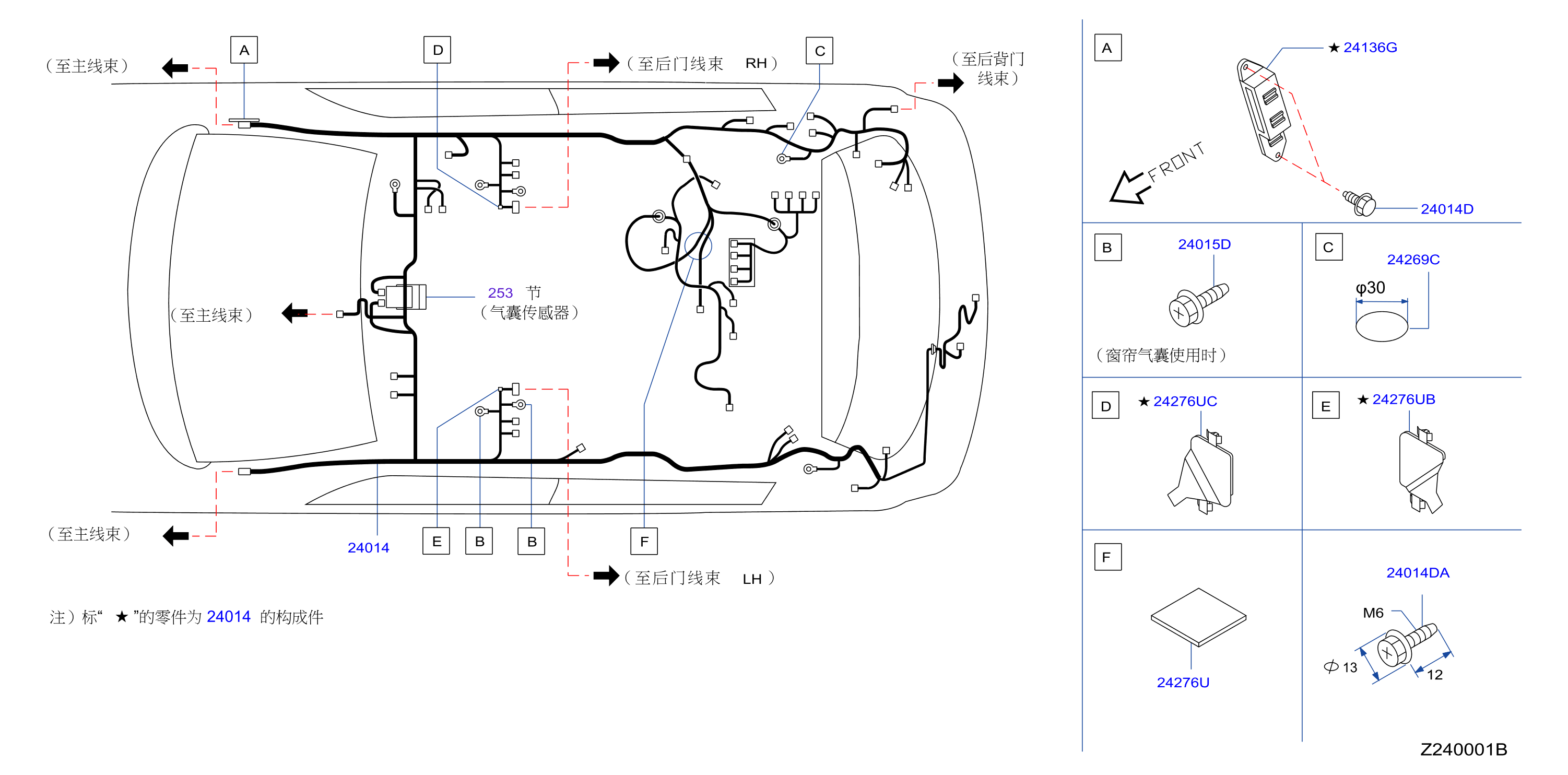This screenshot has width=1568, height=775.
Task: Click the length dimension 12
Action: click(1435, 675)
